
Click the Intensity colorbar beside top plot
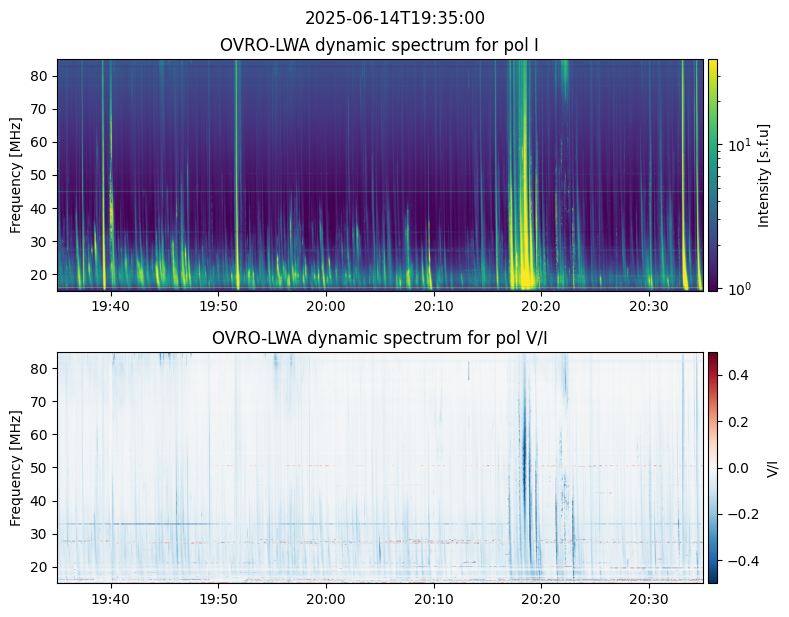713,175
